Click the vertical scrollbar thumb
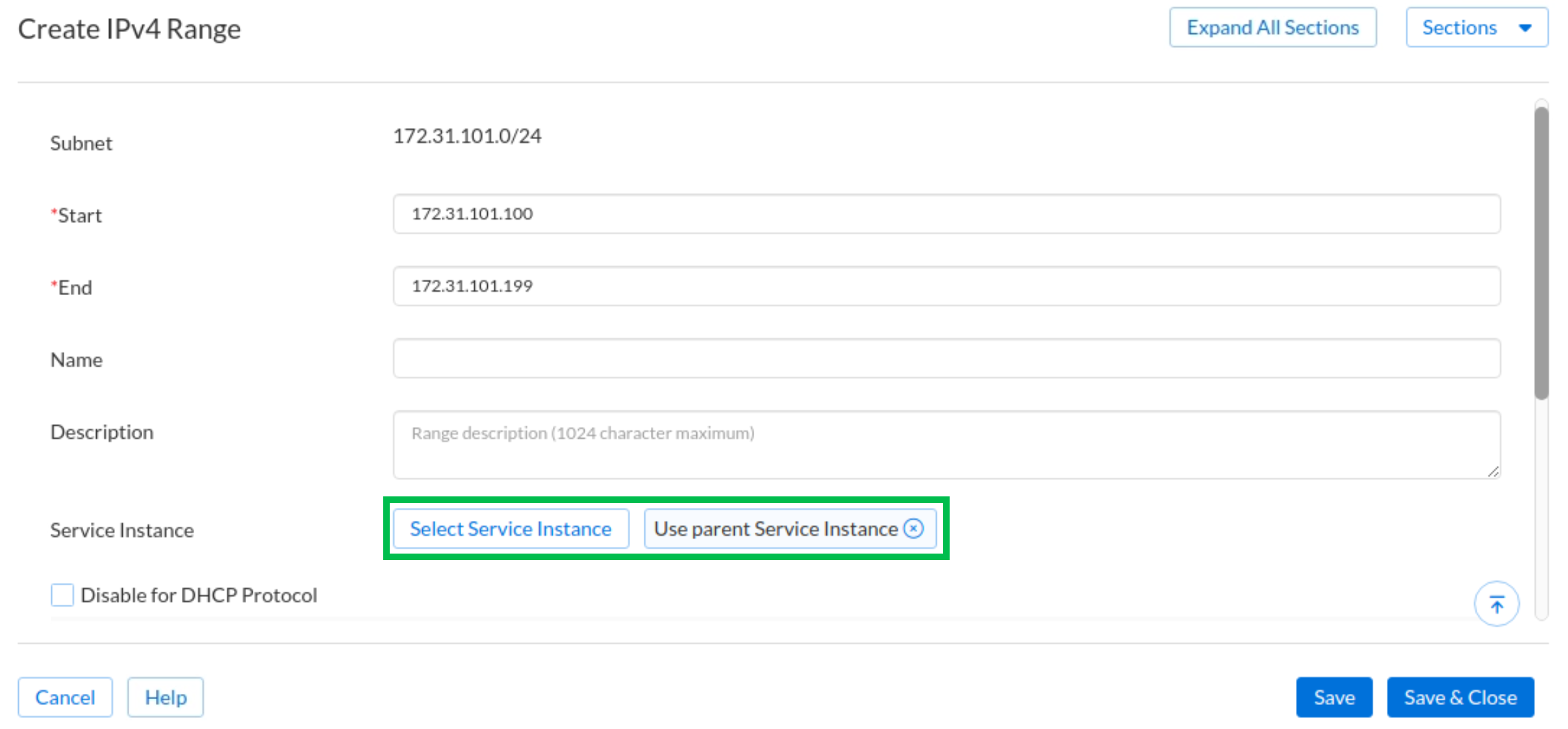The height and width of the screenshot is (729, 1568). pyautogui.click(x=1541, y=253)
